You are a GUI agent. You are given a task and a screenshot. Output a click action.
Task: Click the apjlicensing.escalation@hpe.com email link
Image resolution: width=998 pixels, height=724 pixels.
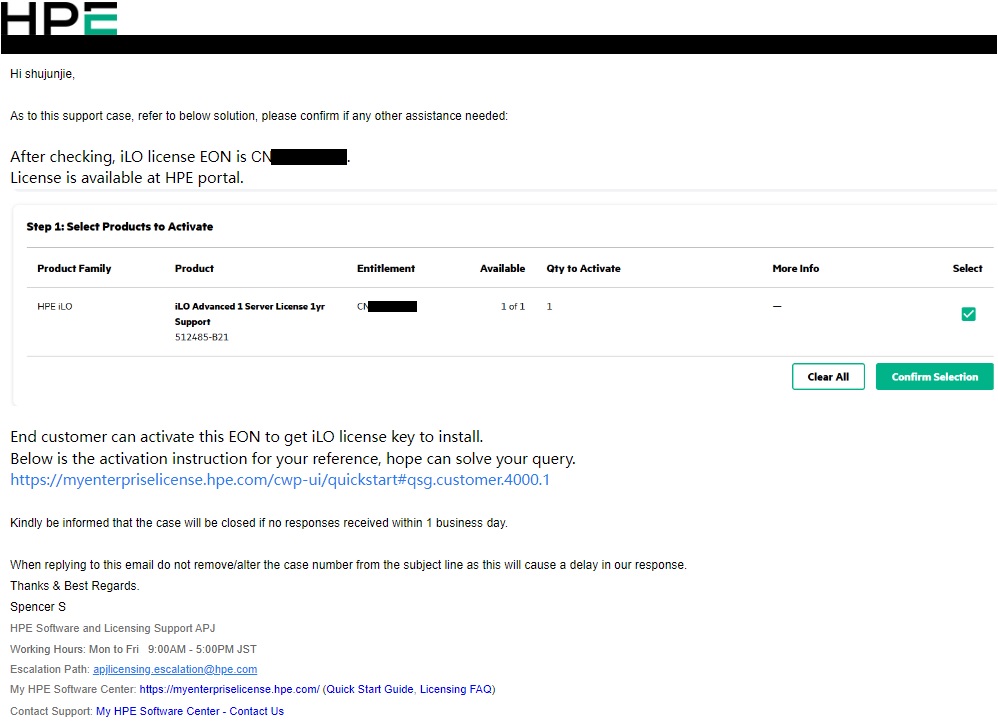[x=175, y=670]
